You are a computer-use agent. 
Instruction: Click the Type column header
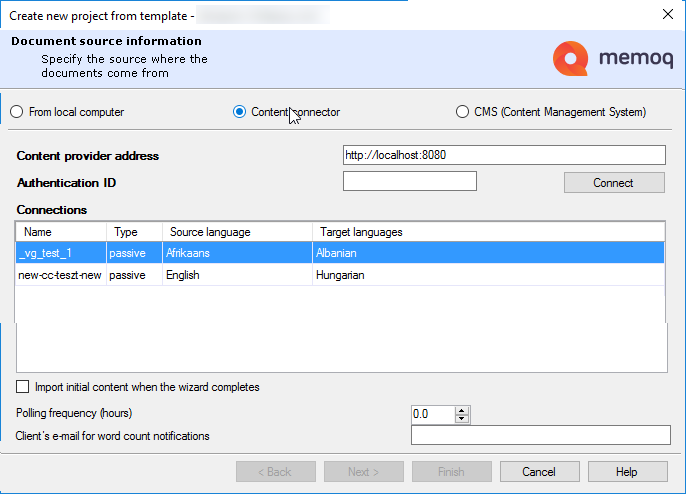pyautogui.click(x=135, y=232)
